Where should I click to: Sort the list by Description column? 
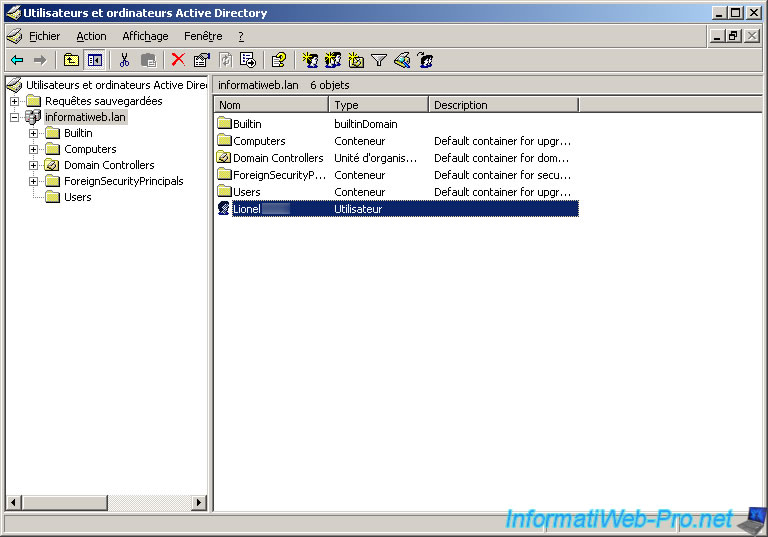[x=504, y=105]
